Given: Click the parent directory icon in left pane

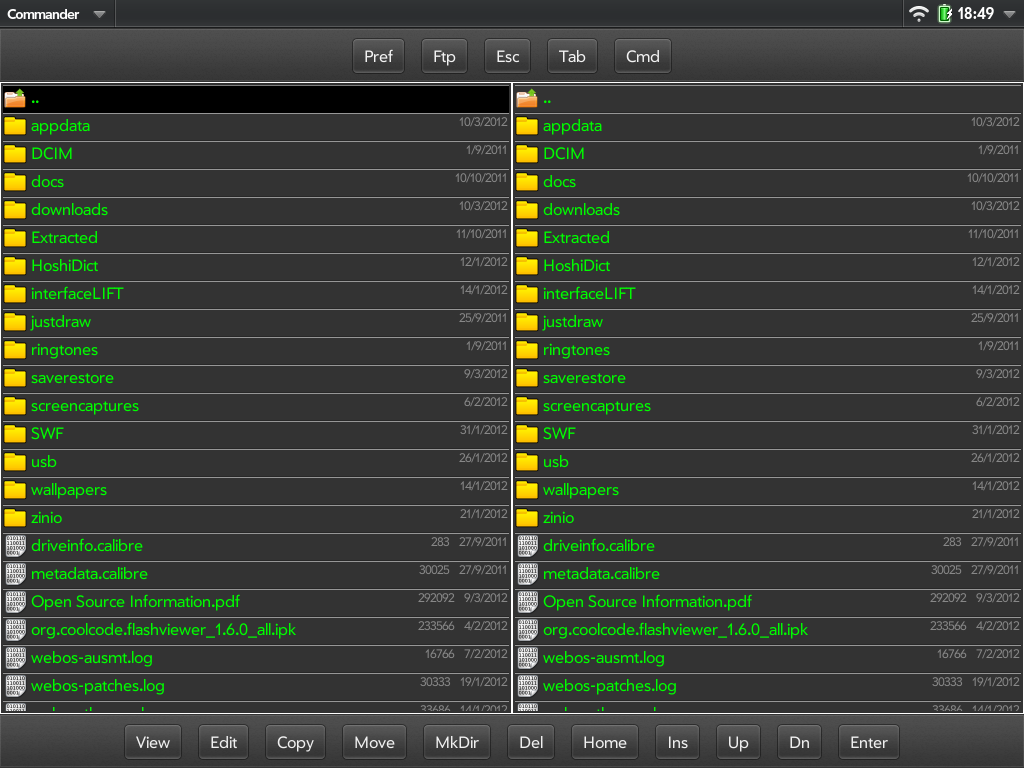Looking at the screenshot, I should pos(15,98).
